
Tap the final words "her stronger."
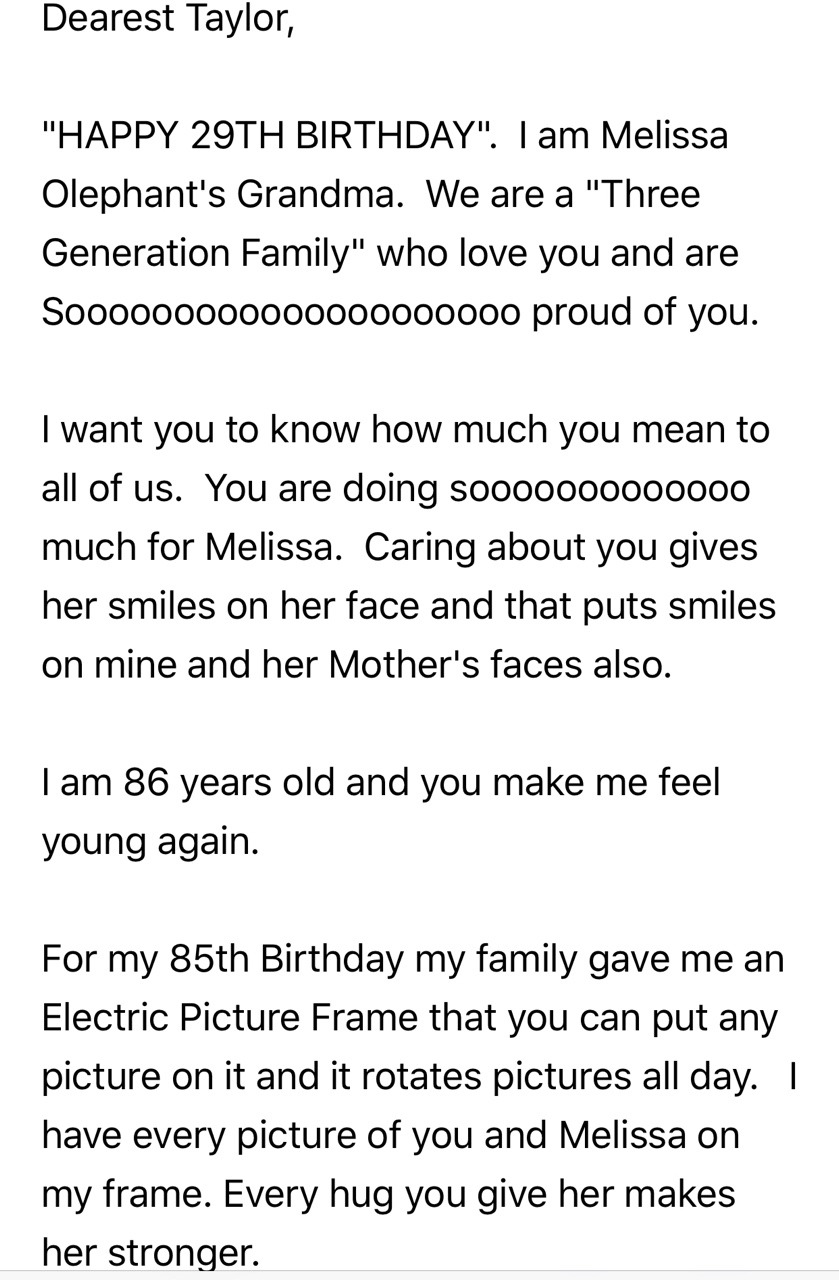coord(150,1254)
